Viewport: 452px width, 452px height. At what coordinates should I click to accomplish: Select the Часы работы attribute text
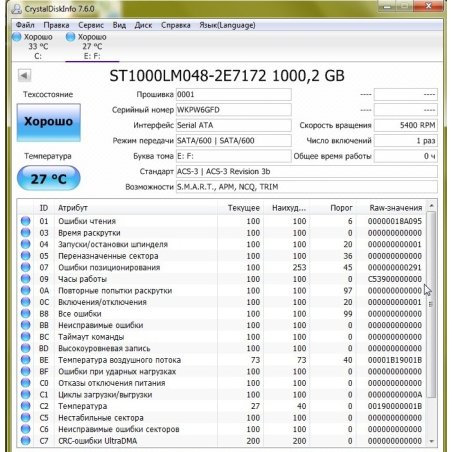click(x=82, y=279)
